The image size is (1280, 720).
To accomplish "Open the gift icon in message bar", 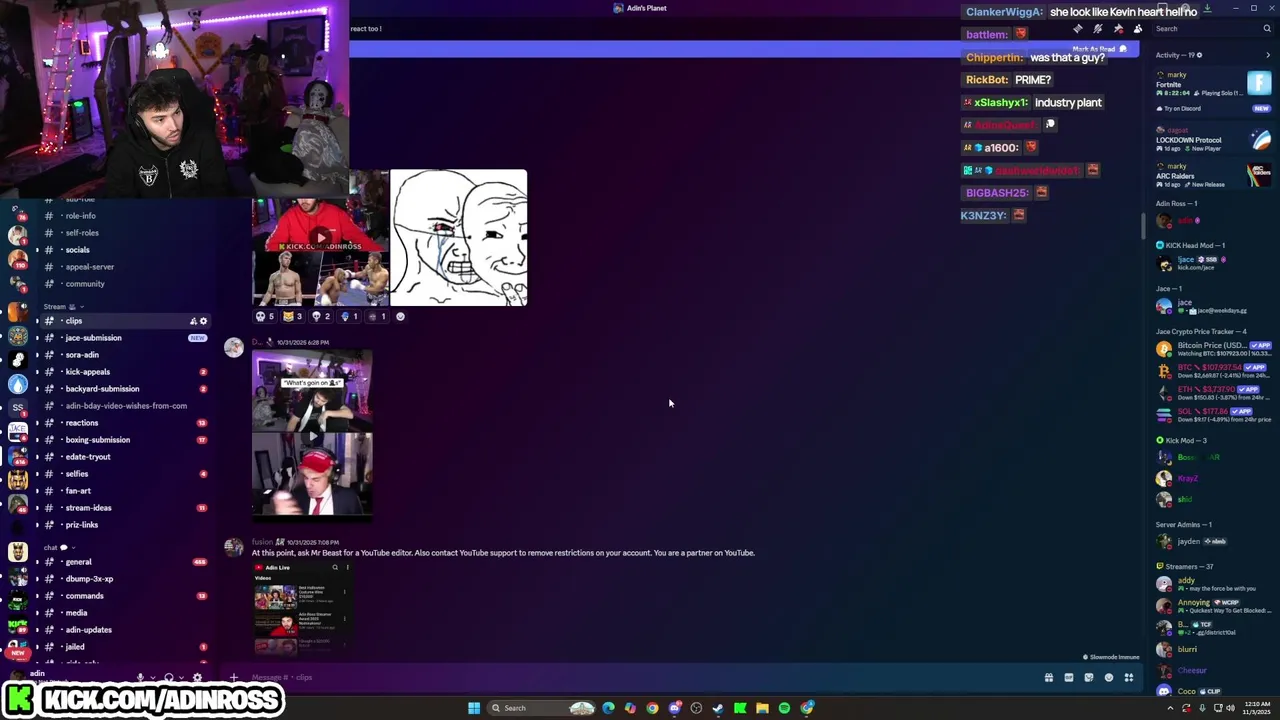I will tap(1049, 678).
